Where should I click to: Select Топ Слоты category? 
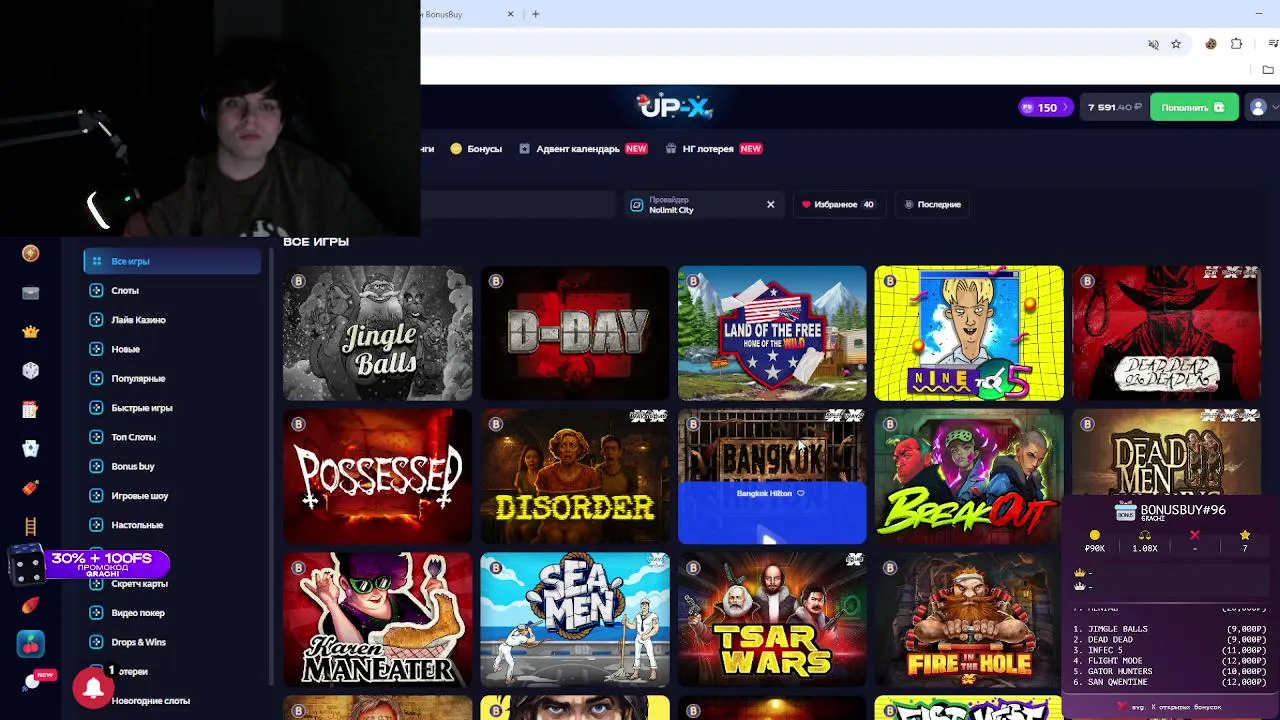pyautogui.click(x=172, y=437)
